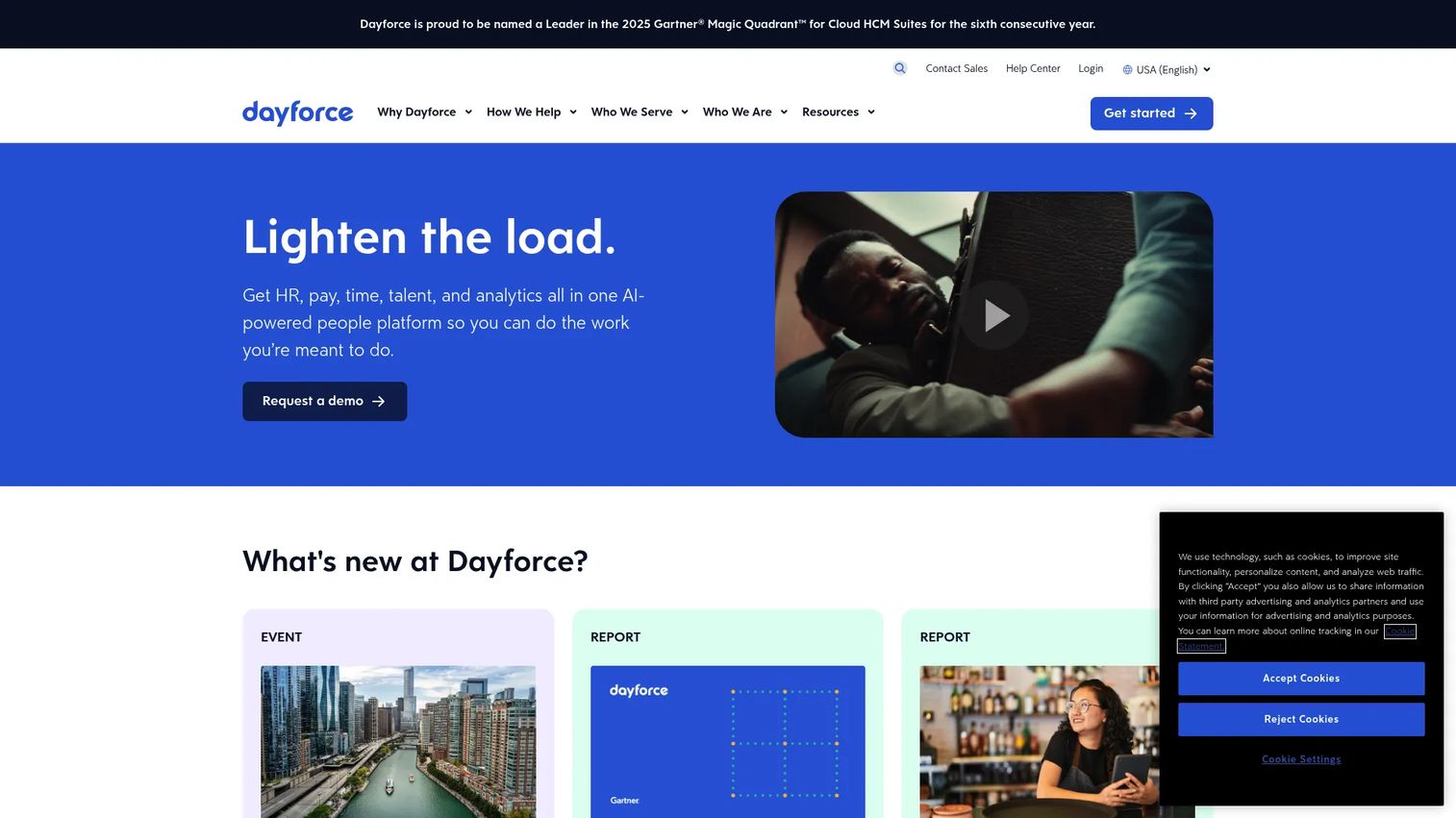The width and height of the screenshot is (1456, 818).
Task: Click the globe language icon
Action: tap(1127, 69)
